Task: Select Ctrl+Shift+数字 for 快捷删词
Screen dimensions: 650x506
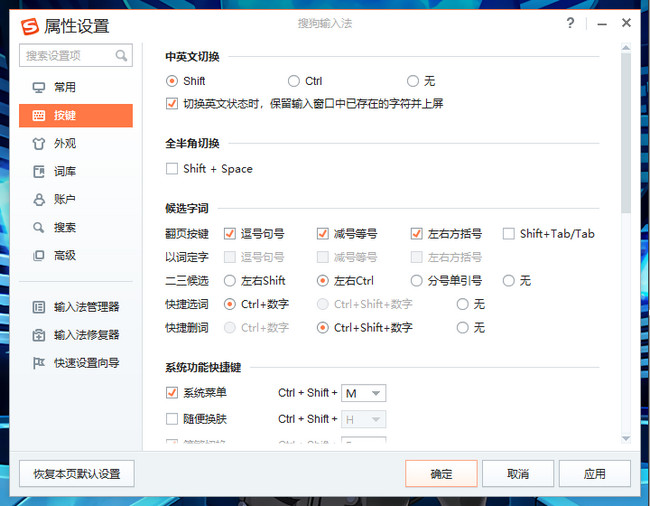Action: tap(323, 328)
